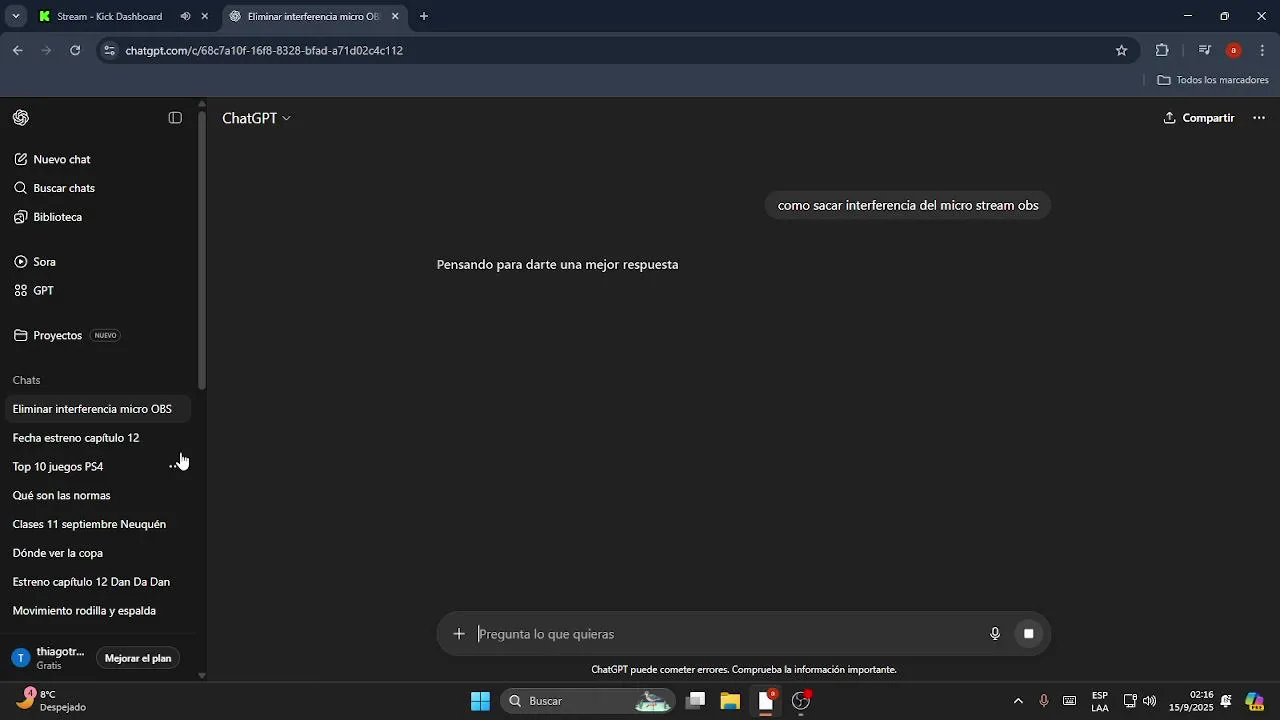1280x720 pixels.
Task: Open the volume control in system tray
Action: pyautogui.click(x=1150, y=701)
